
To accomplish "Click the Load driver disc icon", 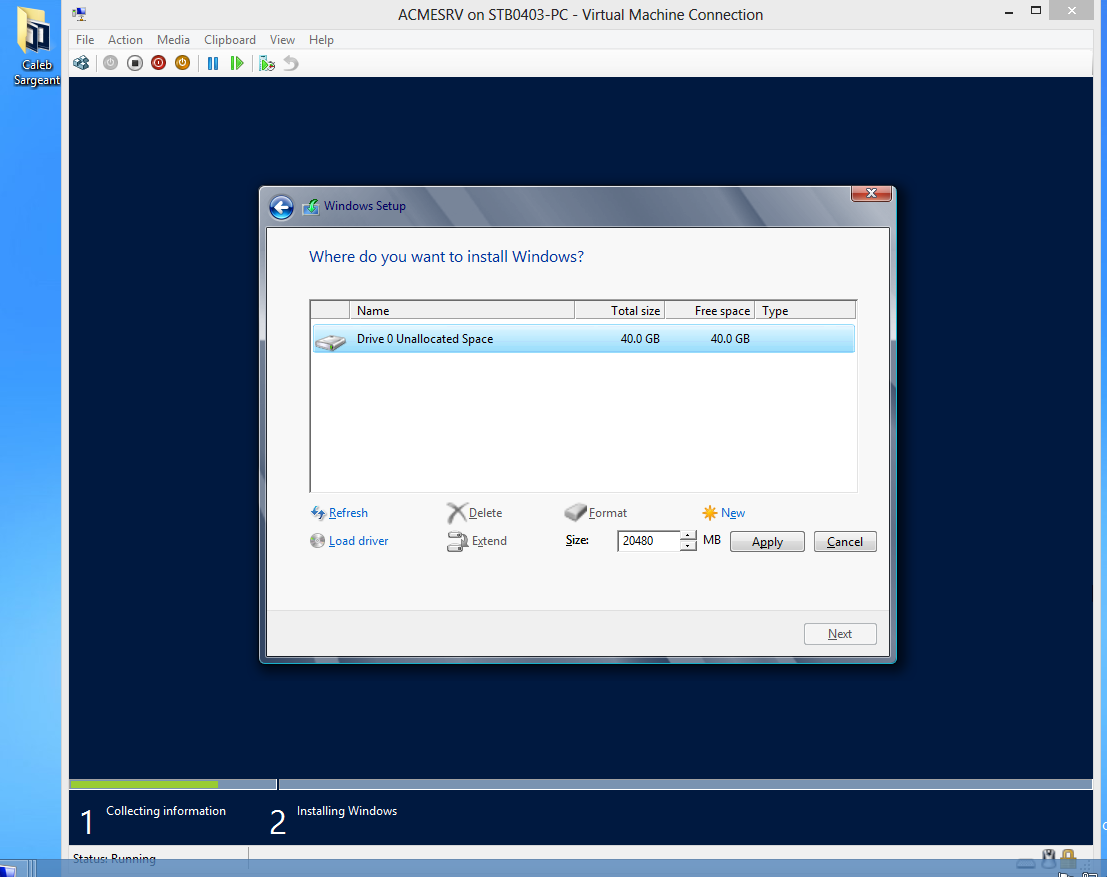I will coord(318,541).
